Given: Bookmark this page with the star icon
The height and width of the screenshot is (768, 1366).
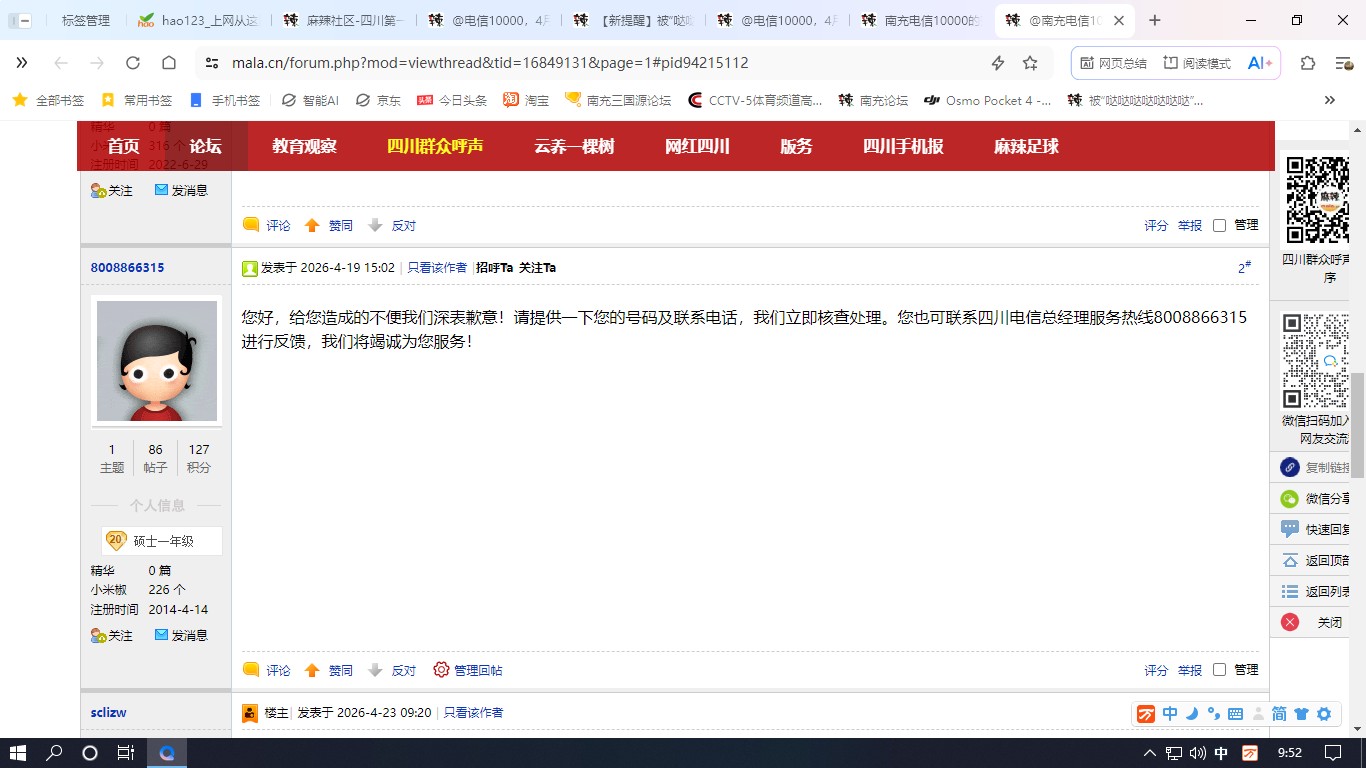Looking at the screenshot, I should coord(1030,63).
